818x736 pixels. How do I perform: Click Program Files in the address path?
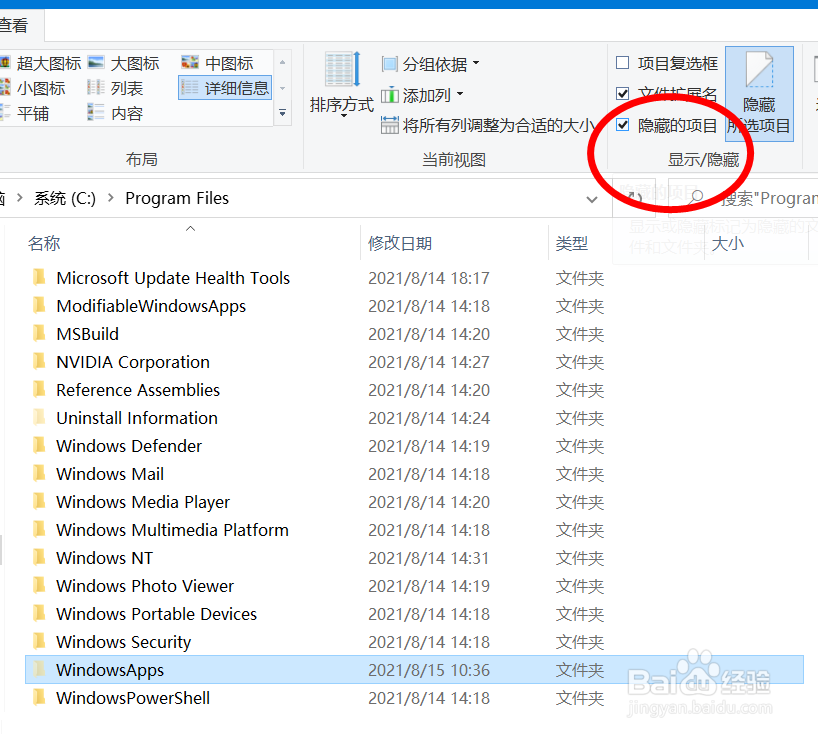177,198
